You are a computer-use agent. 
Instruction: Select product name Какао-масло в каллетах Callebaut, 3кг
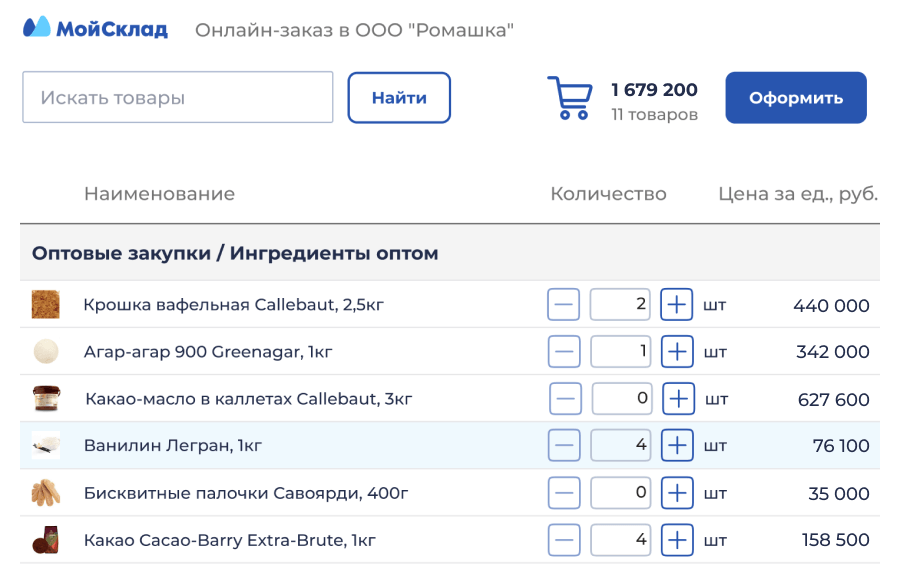point(249,398)
